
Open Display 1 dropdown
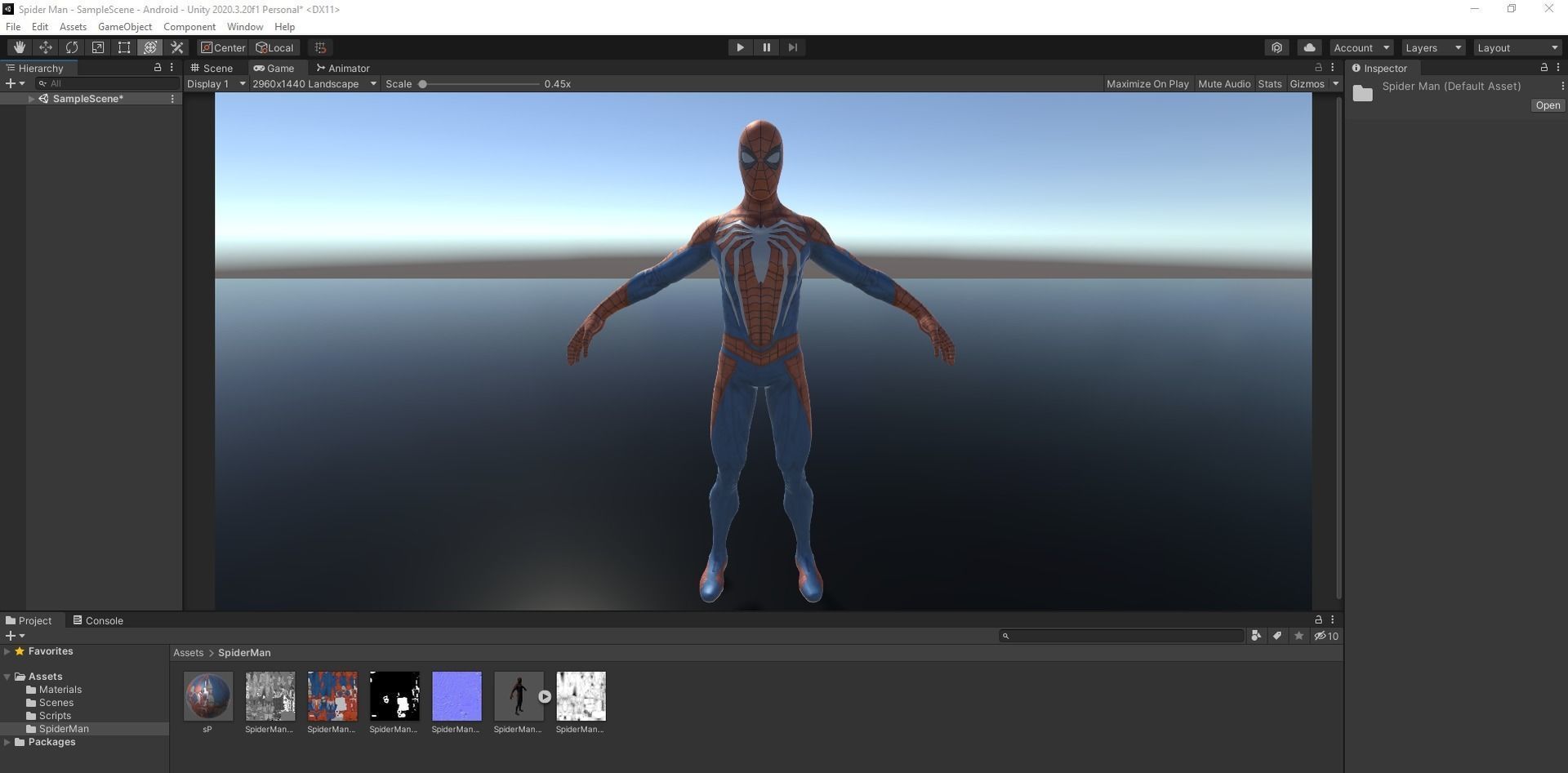(x=216, y=84)
